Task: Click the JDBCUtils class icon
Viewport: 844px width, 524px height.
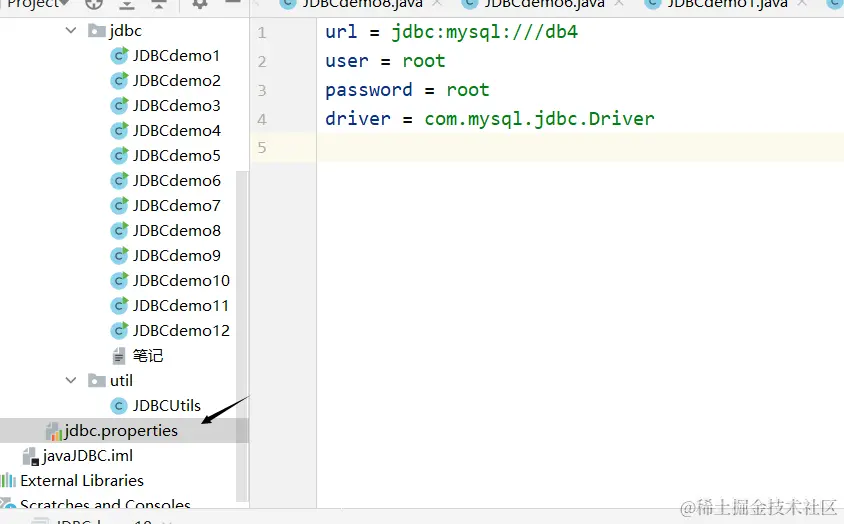Action: [x=119, y=406]
